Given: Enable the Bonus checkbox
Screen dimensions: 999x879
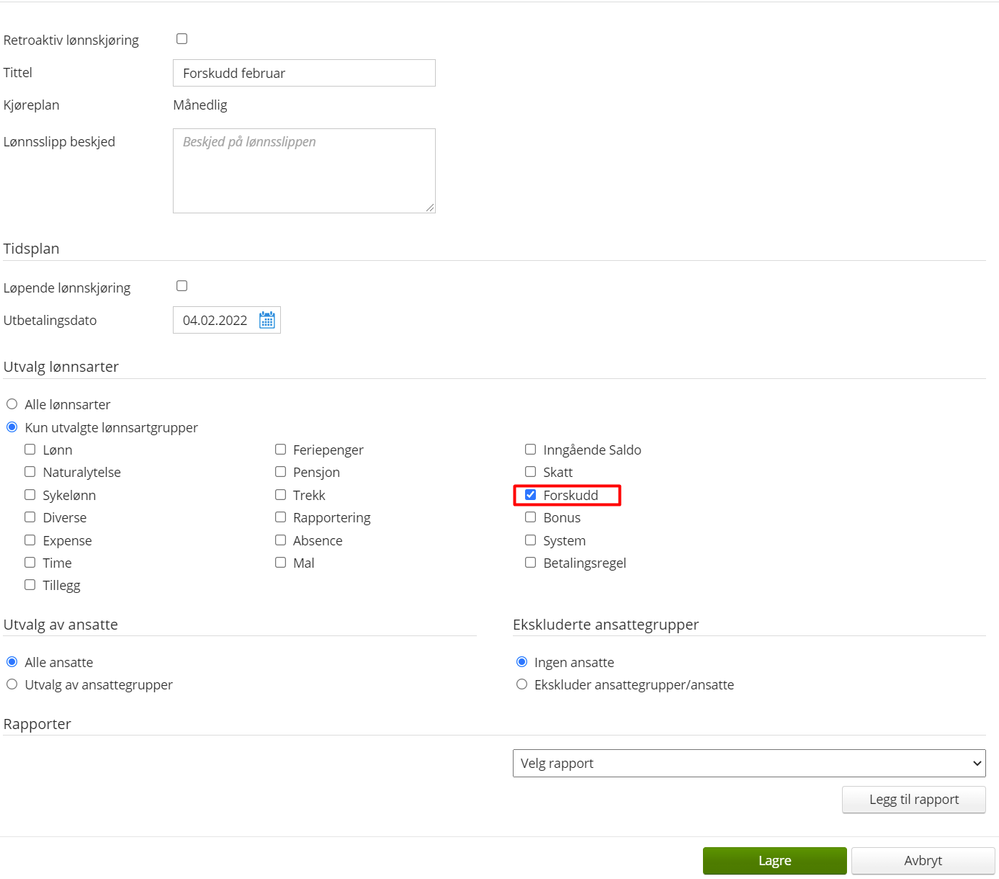Looking at the screenshot, I should click(x=531, y=517).
